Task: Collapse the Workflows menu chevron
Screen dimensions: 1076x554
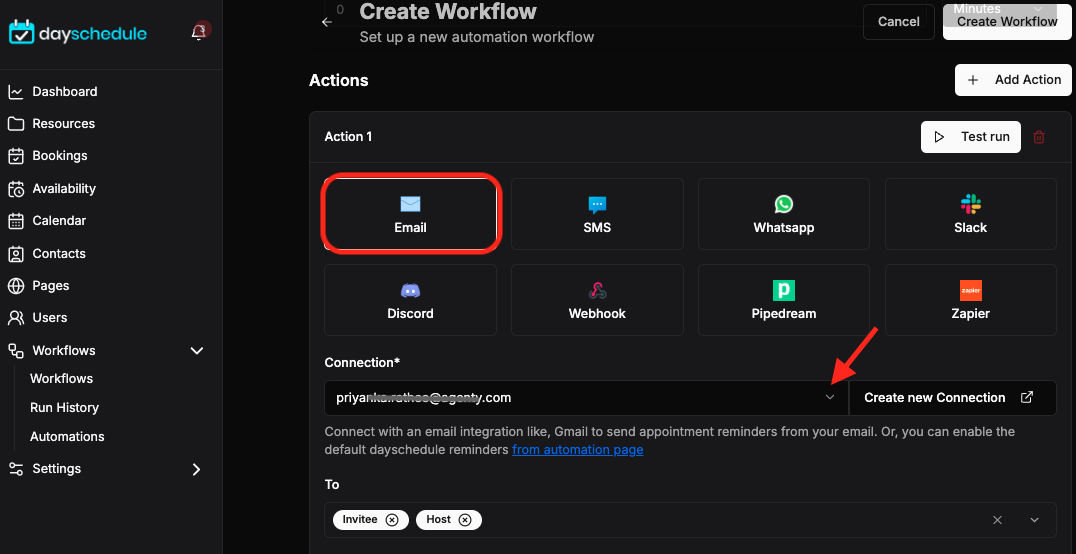Action: [196, 351]
